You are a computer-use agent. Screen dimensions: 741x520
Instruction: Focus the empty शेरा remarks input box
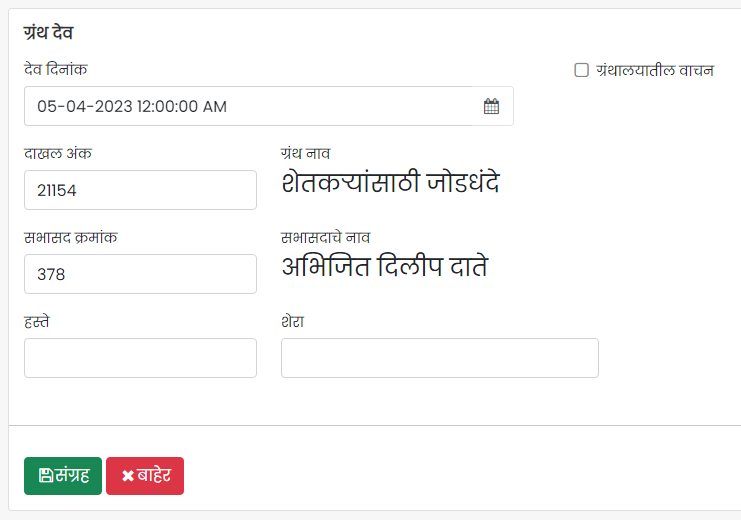coord(439,358)
